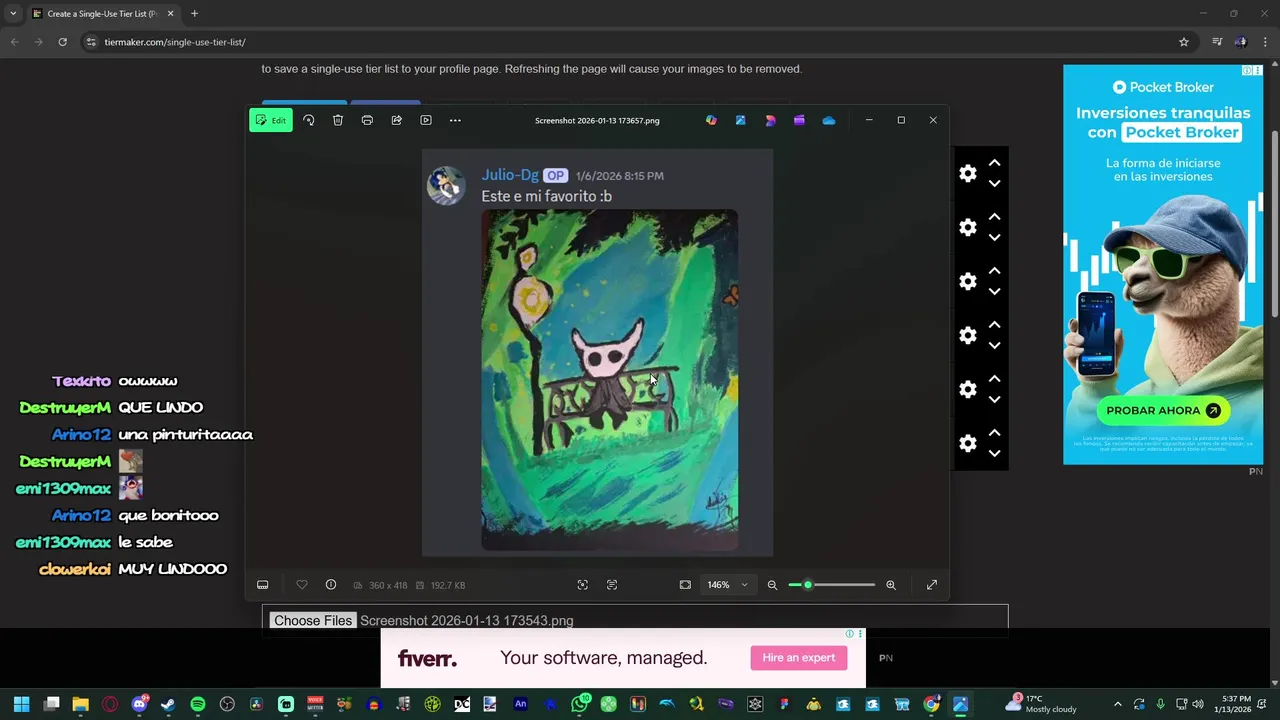Screen dimensions: 1280x720
Task: Open the 146% zoom level dropdown
Action: point(727,585)
